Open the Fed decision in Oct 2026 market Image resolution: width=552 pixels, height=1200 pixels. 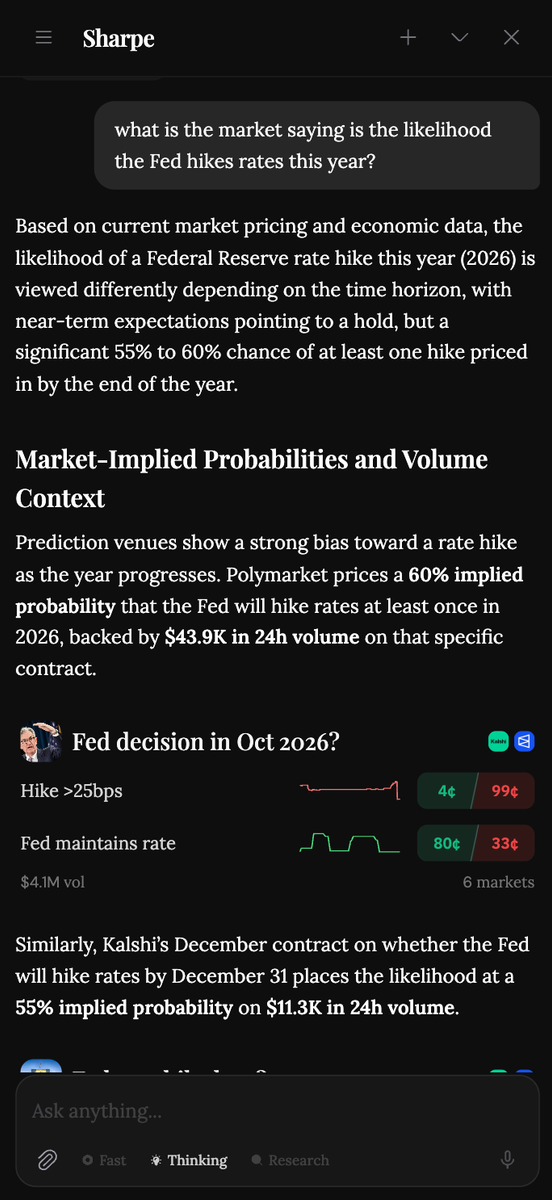206,742
